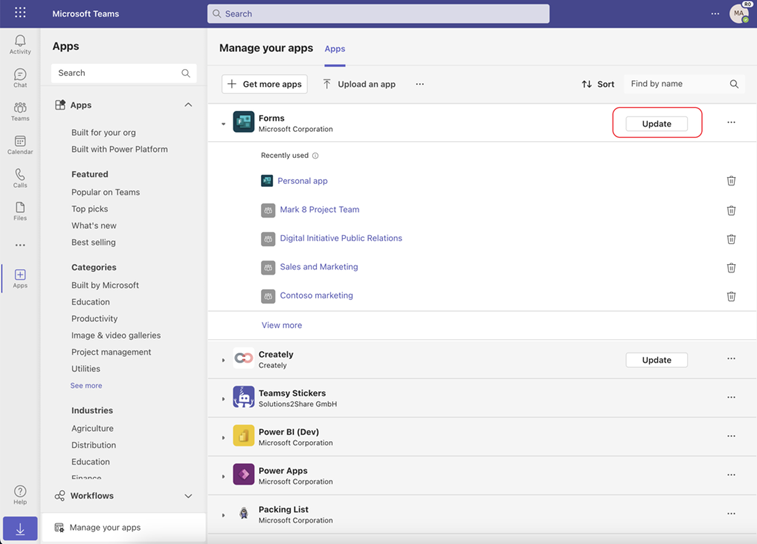Open more options for Creately app
This screenshot has height=544, width=757.
(731, 359)
